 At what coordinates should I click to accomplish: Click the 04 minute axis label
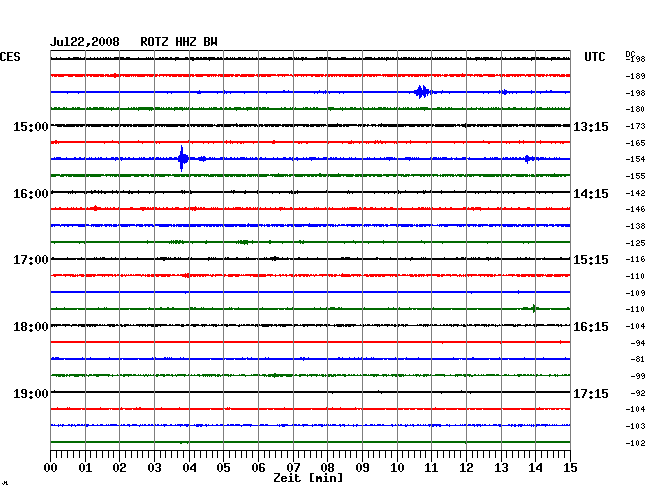pos(189,468)
